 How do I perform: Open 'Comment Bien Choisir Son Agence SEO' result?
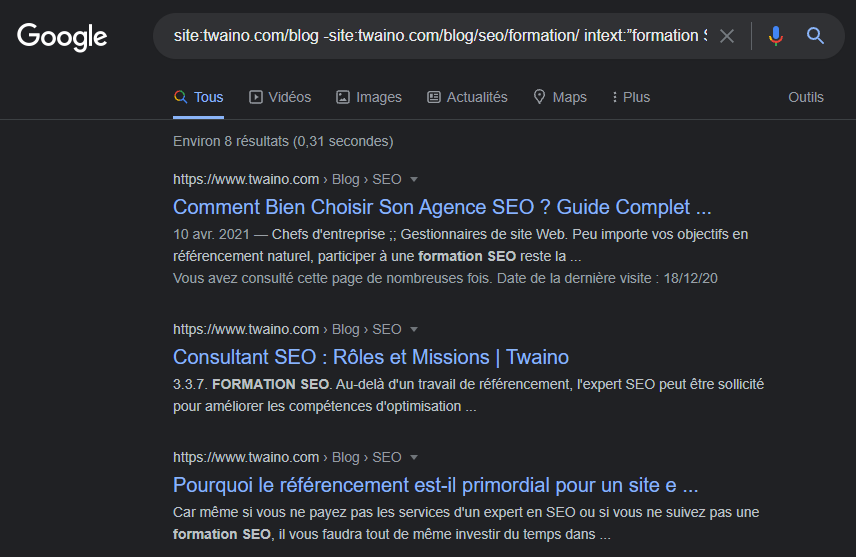tap(442, 208)
